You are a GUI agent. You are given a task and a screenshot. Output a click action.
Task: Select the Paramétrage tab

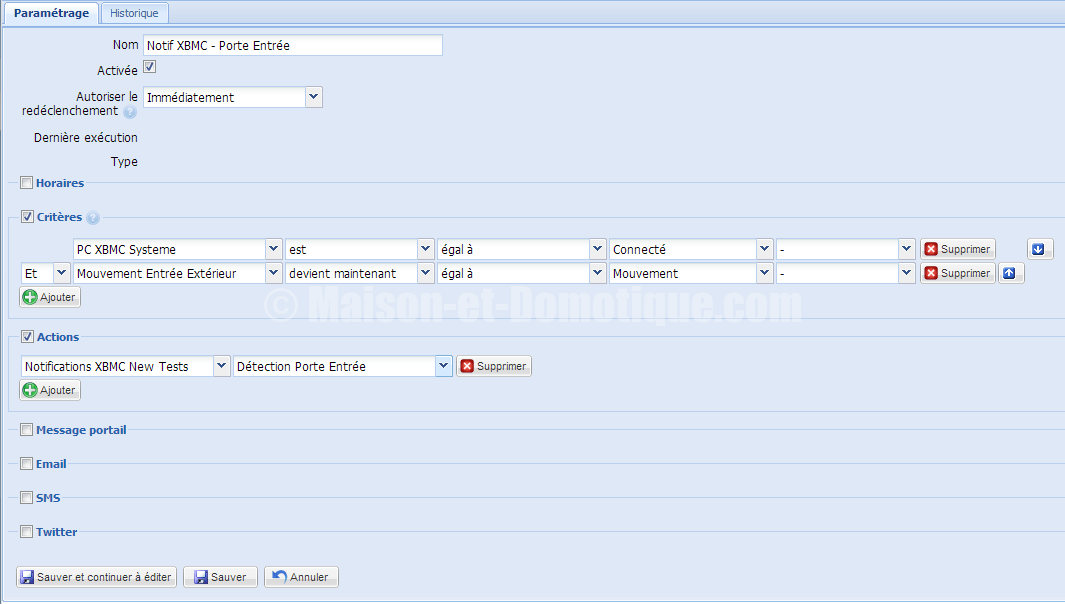tap(51, 13)
